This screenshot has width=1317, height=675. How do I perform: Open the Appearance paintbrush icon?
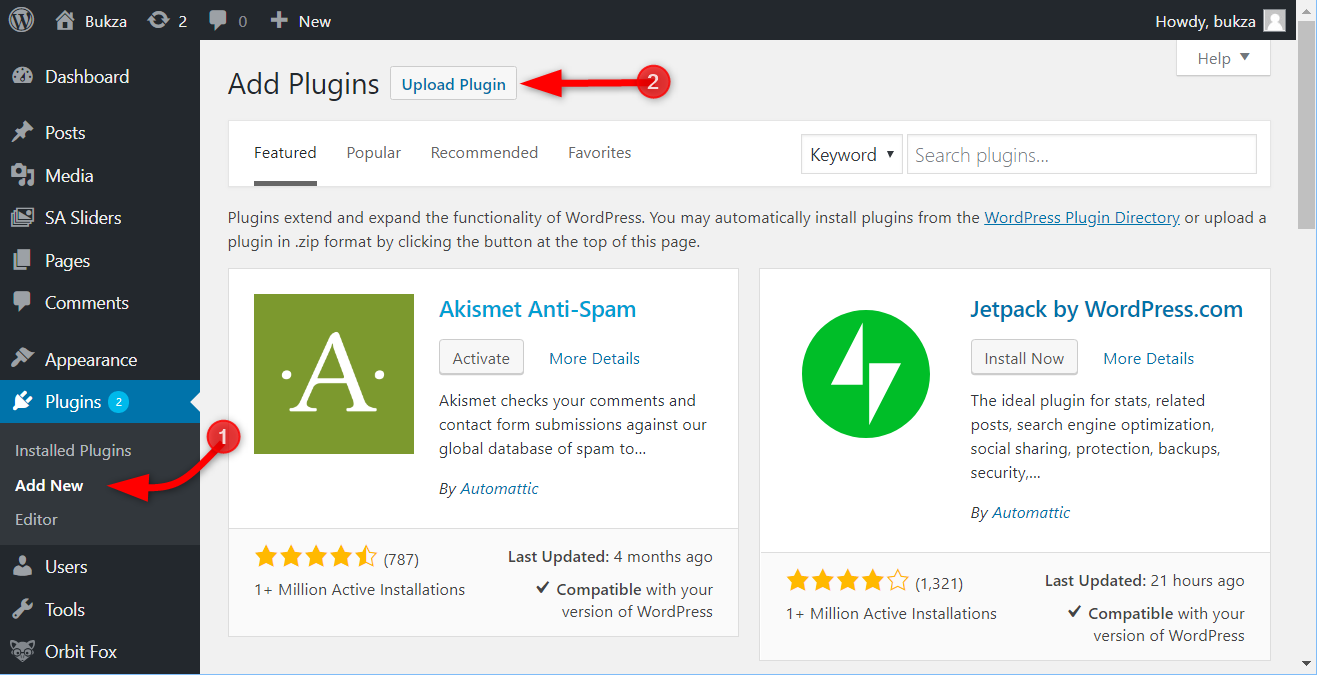click(x=23, y=359)
